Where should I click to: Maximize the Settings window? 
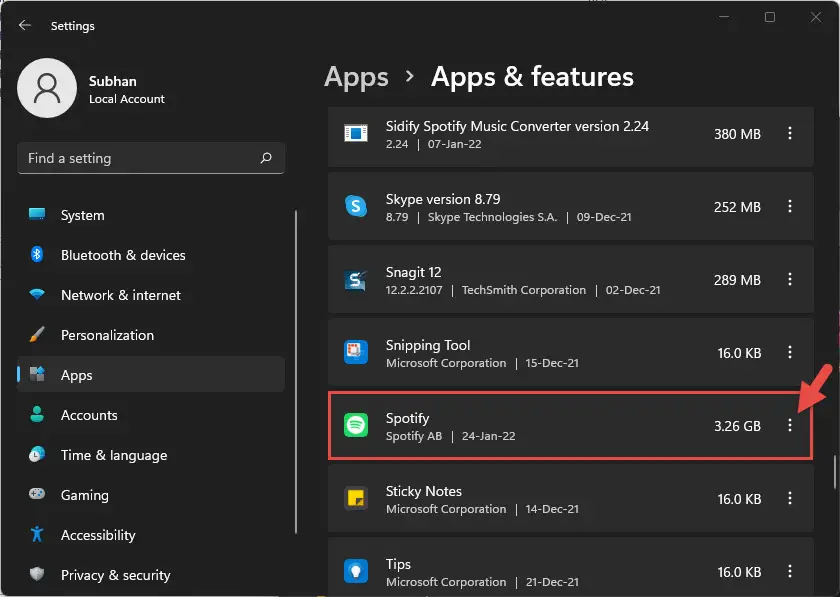pyautogui.click(x=770, y=17)
